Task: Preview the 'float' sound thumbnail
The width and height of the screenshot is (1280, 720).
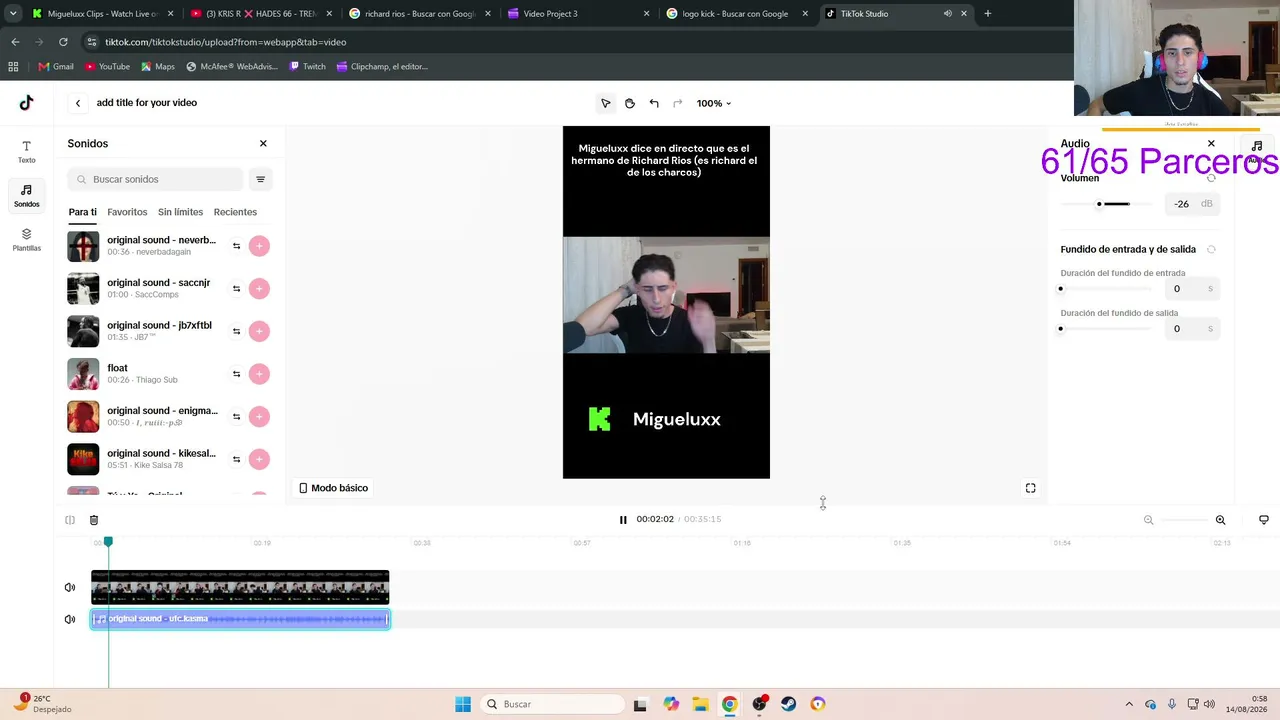Action: pyautogui.click(x=83, y=374)
